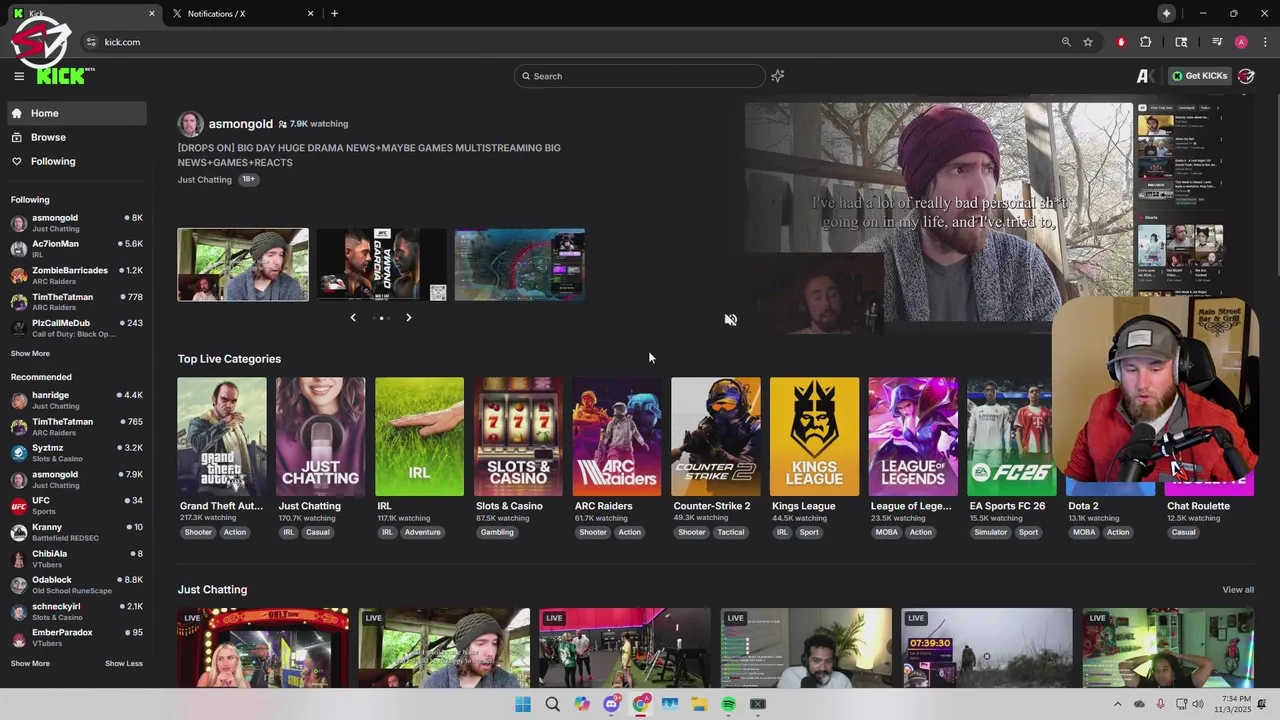Open File Explorer from taskbar
Image resolution: width=1280 pixels, height=720 pixels.
point(699,704)
